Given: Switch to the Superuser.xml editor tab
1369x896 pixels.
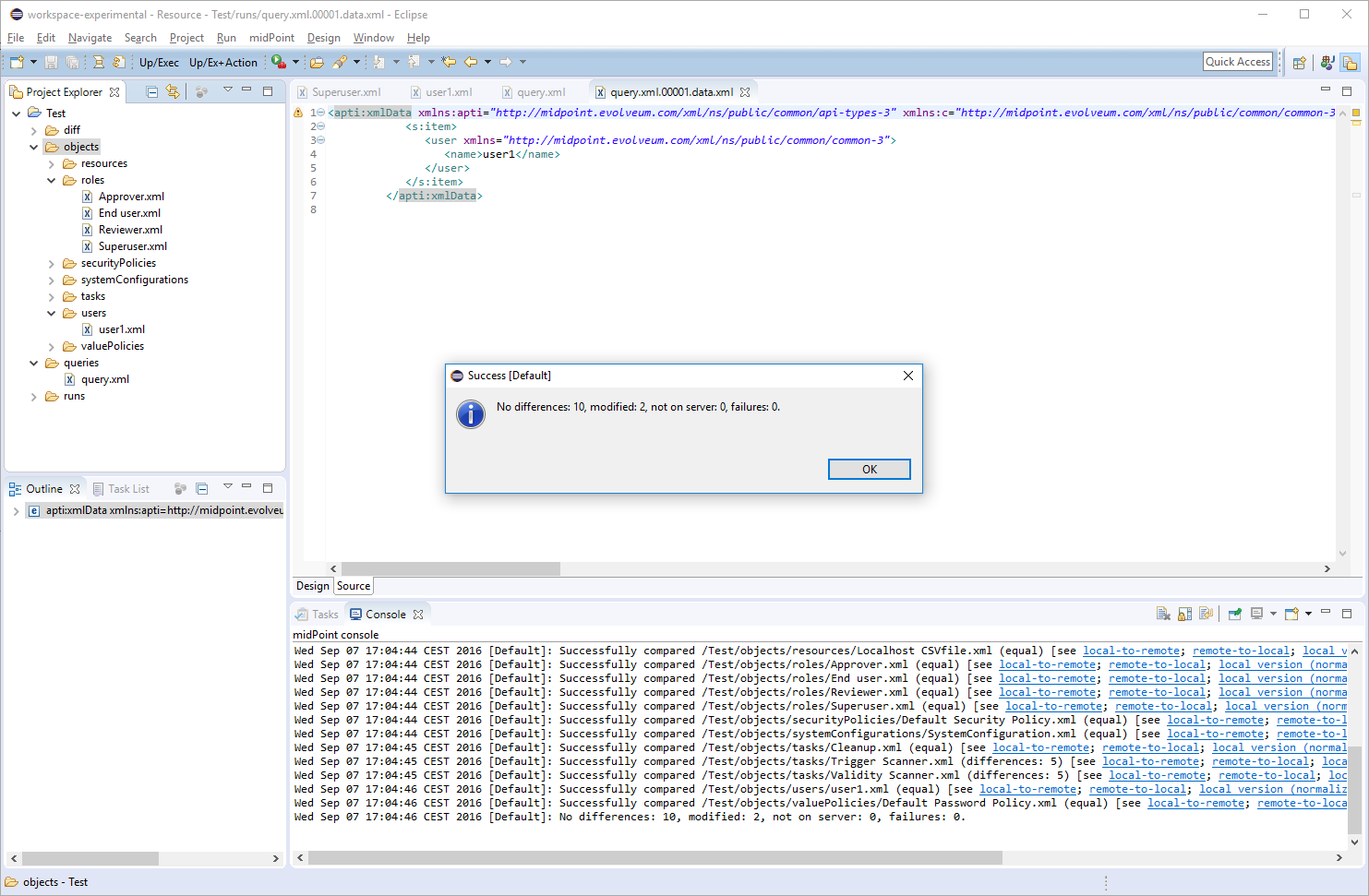Looking at the screenshot, I should 345,92.
